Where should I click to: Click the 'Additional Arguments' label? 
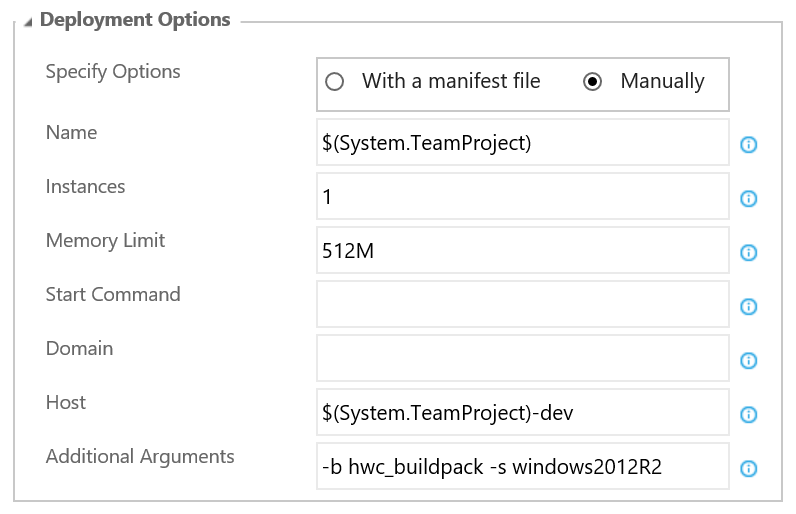coord(140,457)
